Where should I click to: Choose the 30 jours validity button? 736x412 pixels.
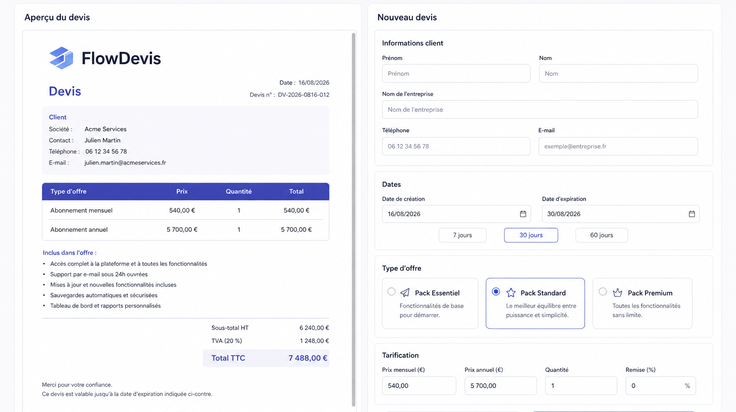531,235
